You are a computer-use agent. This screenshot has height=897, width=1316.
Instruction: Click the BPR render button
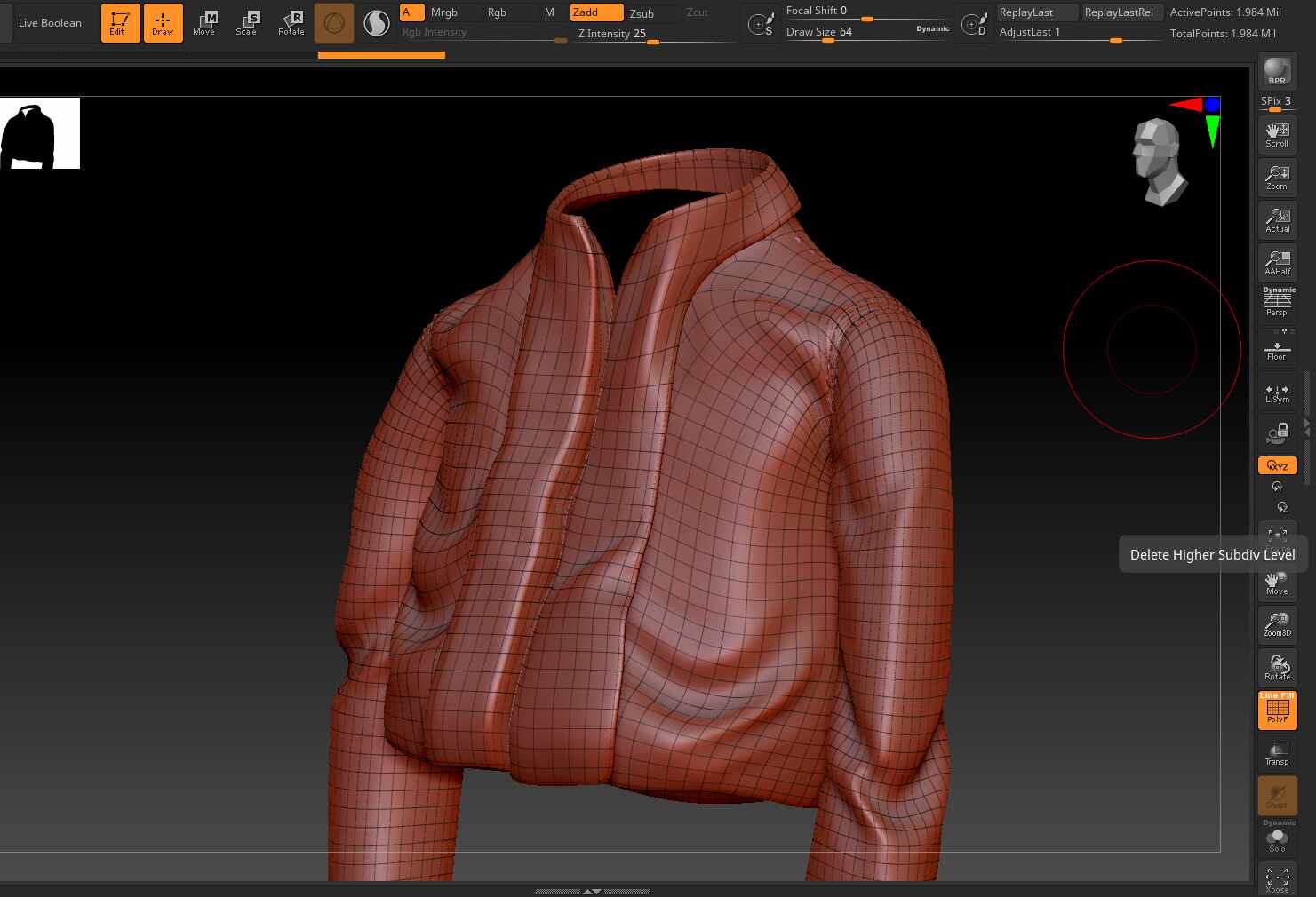pos(1277,71)
